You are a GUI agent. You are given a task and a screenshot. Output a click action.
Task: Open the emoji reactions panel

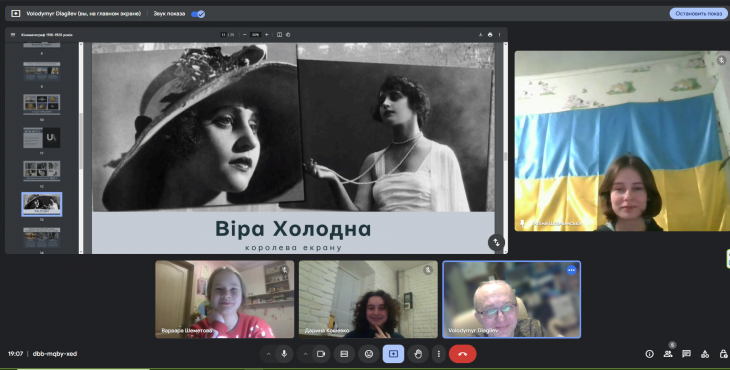click(x=369, y=354)
